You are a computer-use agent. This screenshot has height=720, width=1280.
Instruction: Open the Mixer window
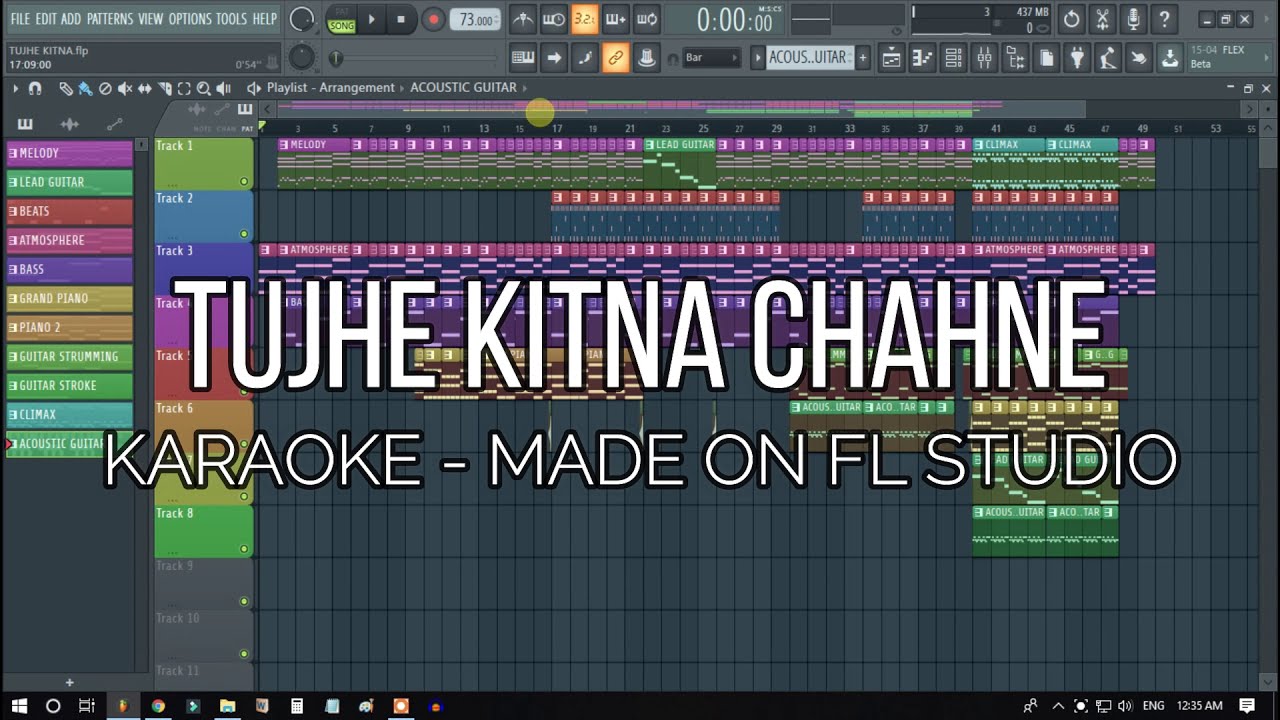[x=984, y=58]
